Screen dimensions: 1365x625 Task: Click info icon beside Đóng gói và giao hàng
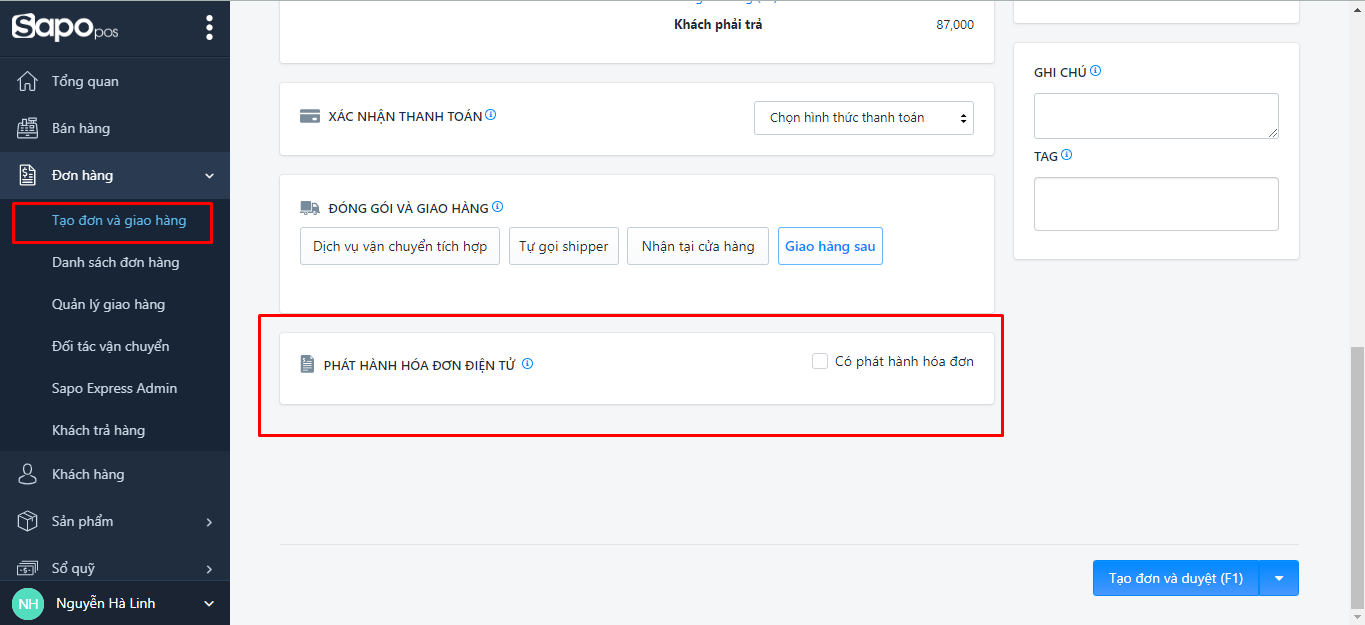[x=497, y=207]
